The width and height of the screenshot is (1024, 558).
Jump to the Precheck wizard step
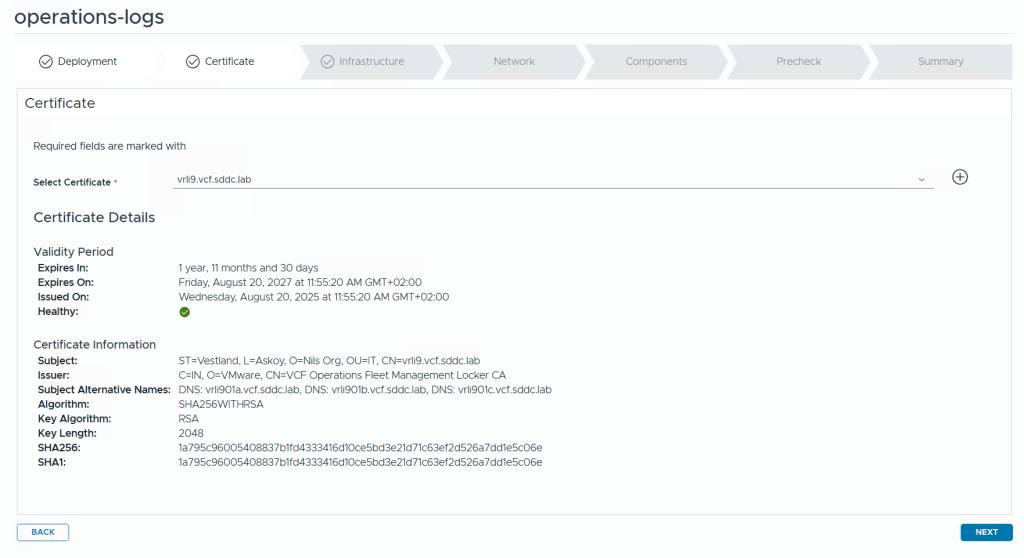tap(798, 61)
